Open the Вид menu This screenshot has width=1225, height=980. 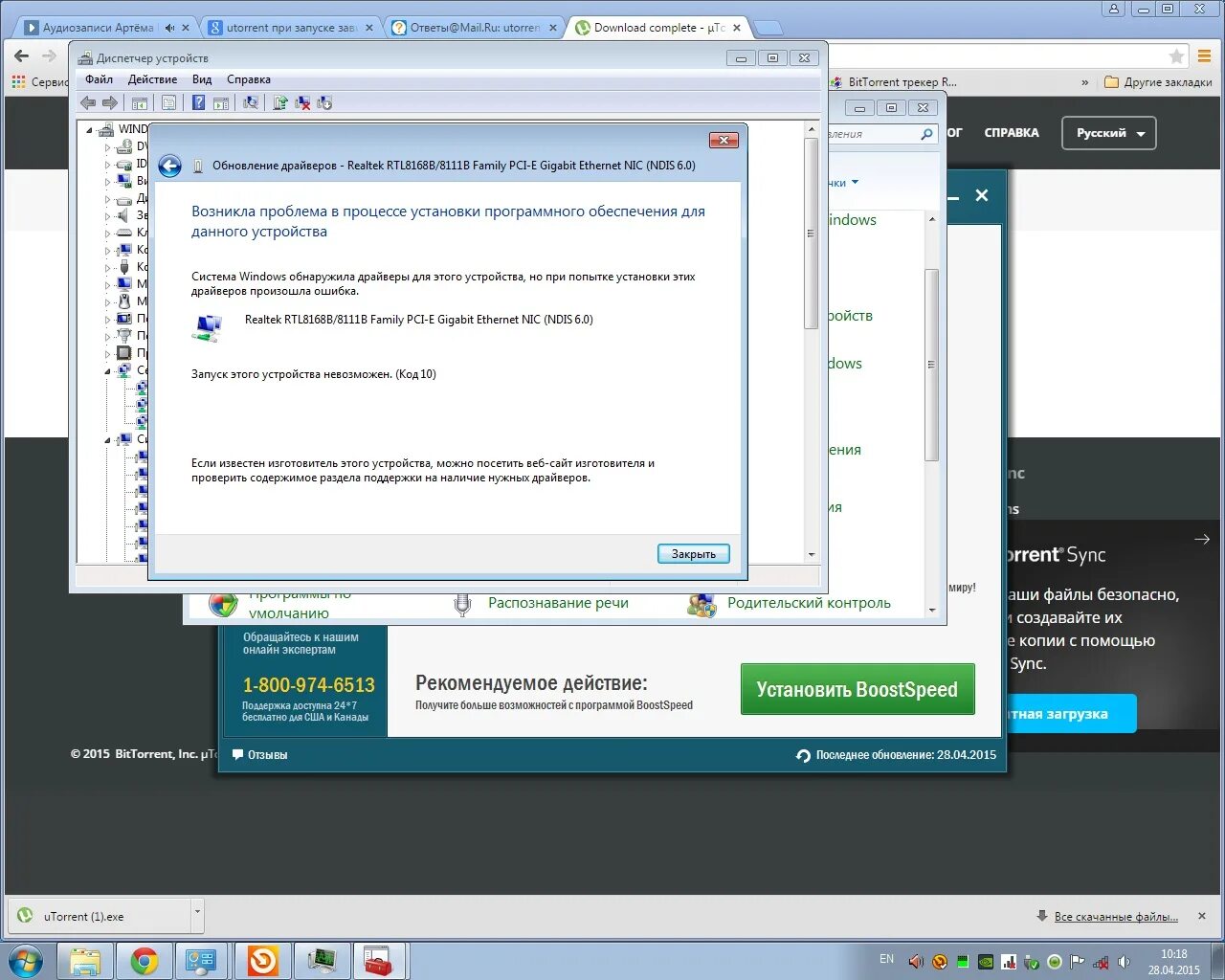click(202, 79)
